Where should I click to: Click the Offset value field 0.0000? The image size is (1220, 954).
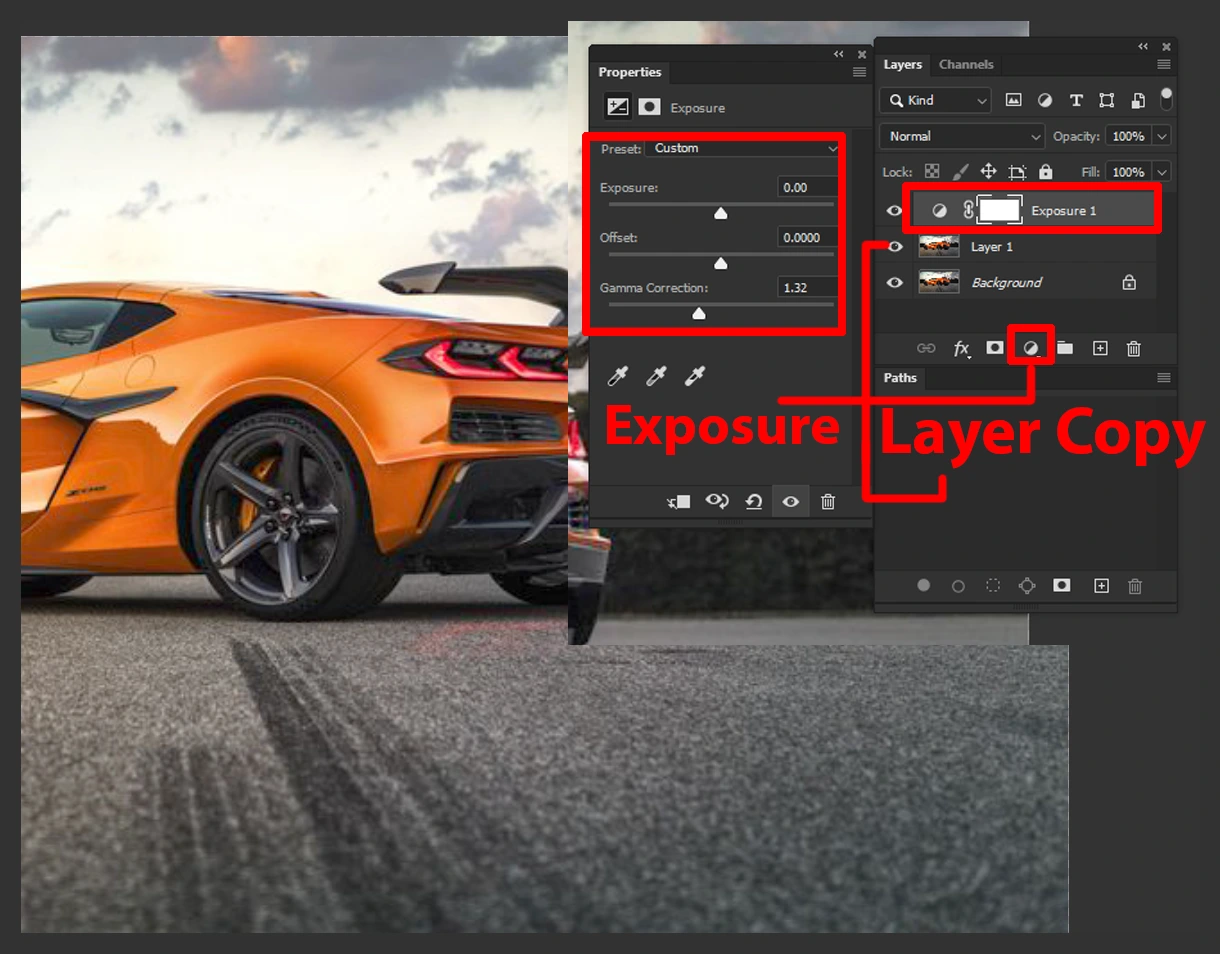pyautogui.click(x=807, y=237)
